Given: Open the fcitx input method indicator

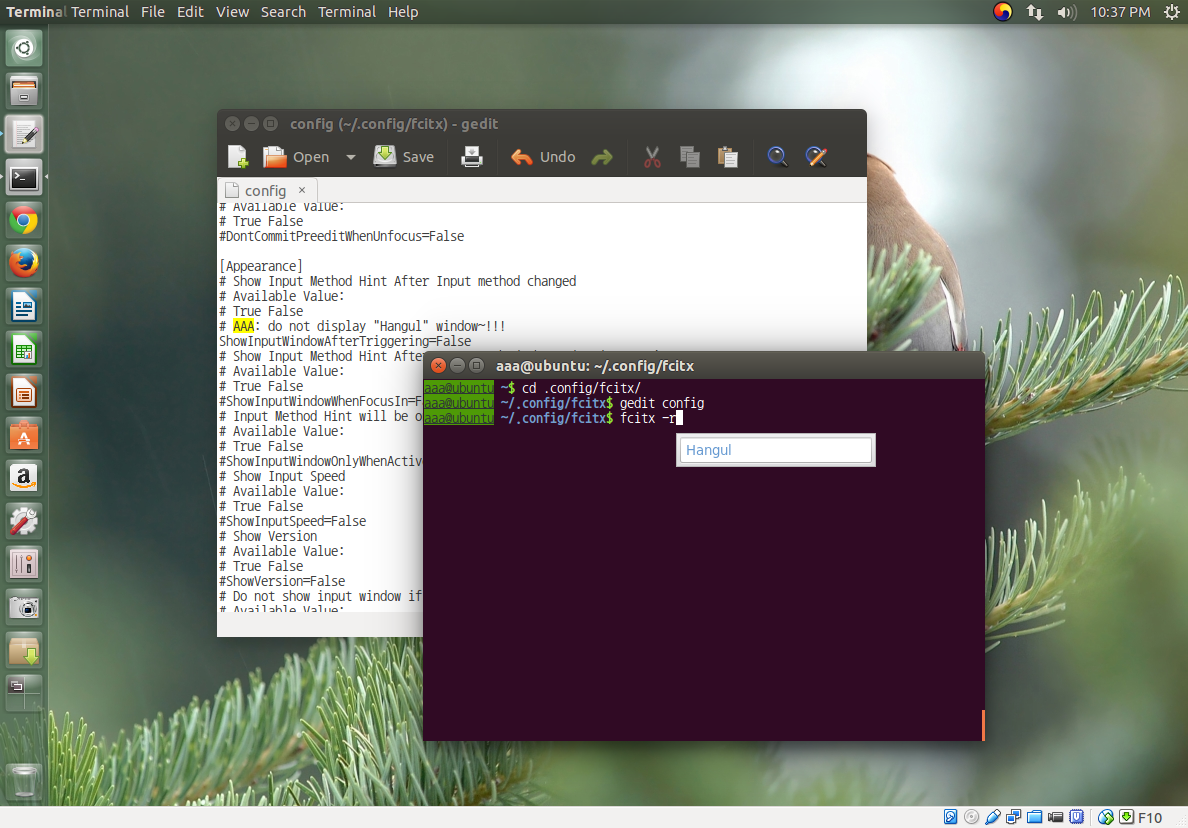Looking at the screenshot, I should [1002, 12].
